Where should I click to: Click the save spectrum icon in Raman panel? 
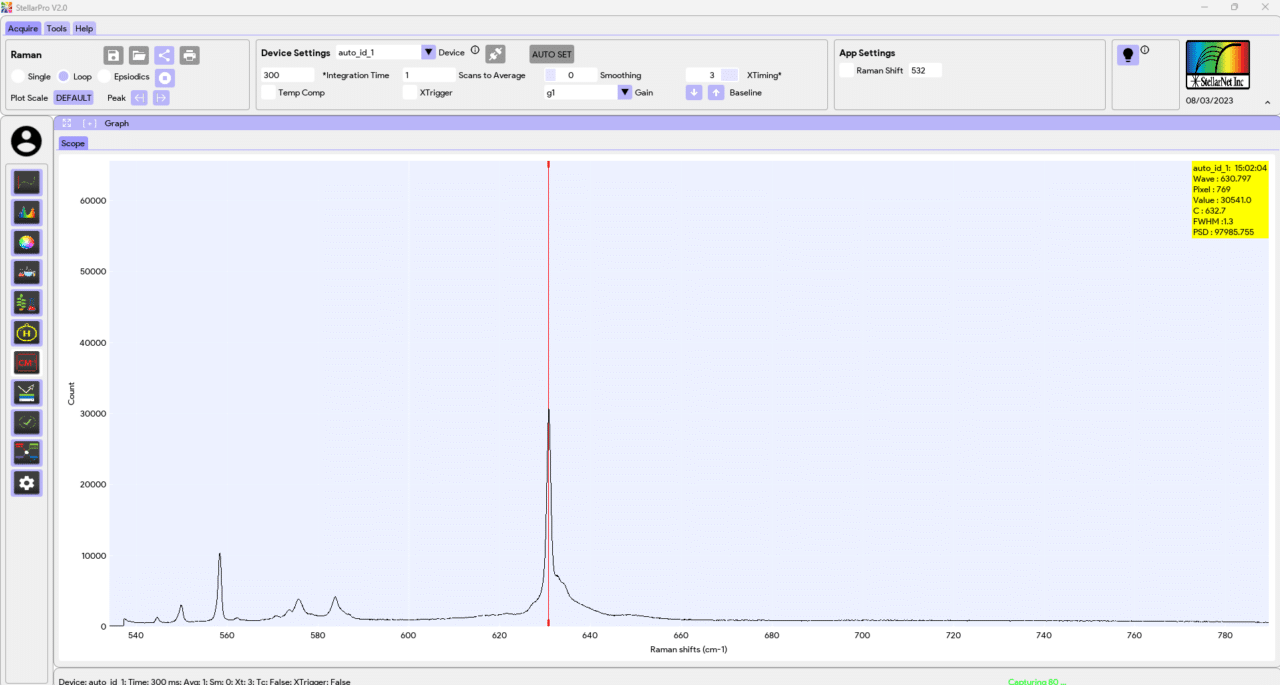pos(113,55)
